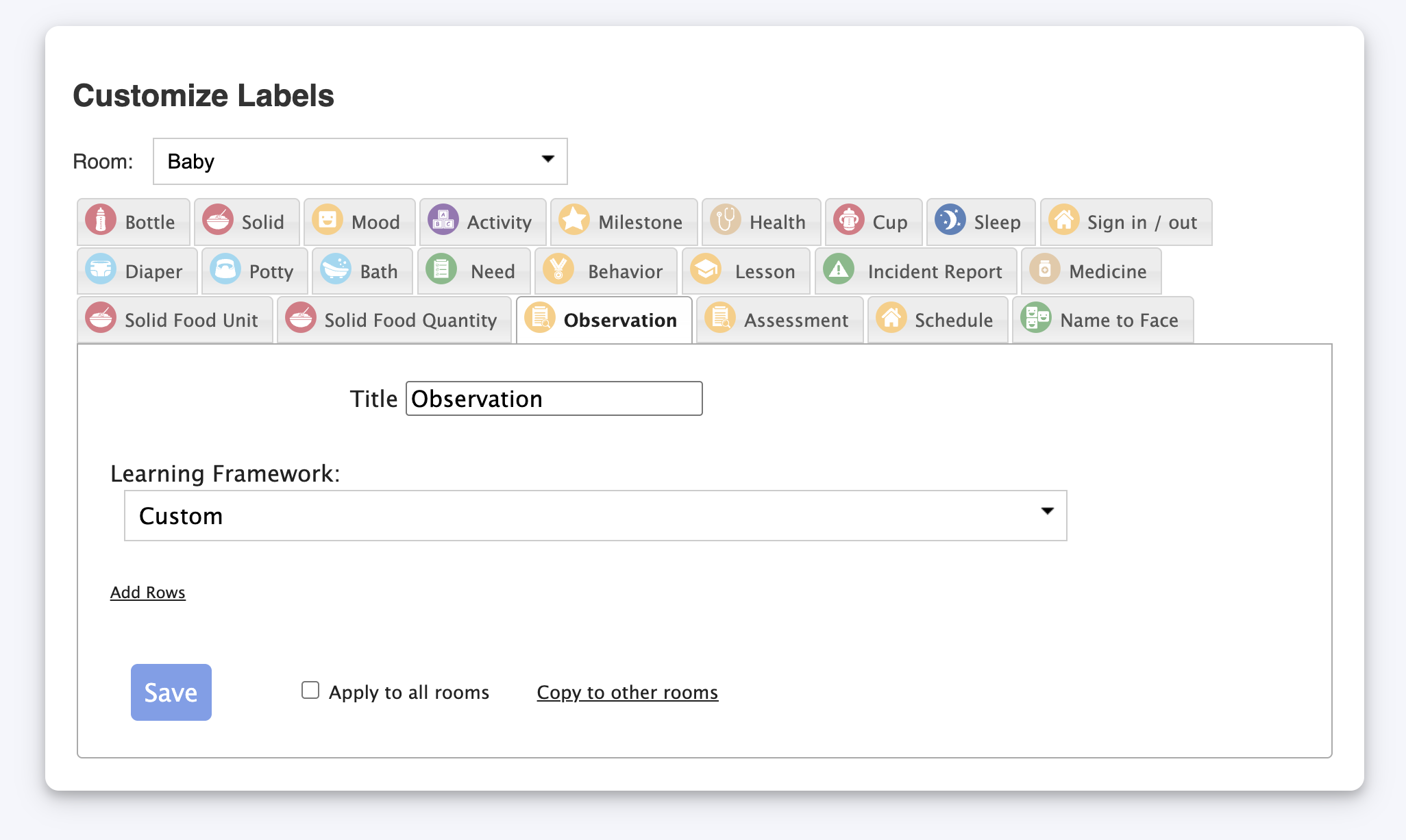The width and height of the screenshot is (1406, 840).
Task: Click the Incident Report warning triangle icon
Action: (x=839, y=270)
